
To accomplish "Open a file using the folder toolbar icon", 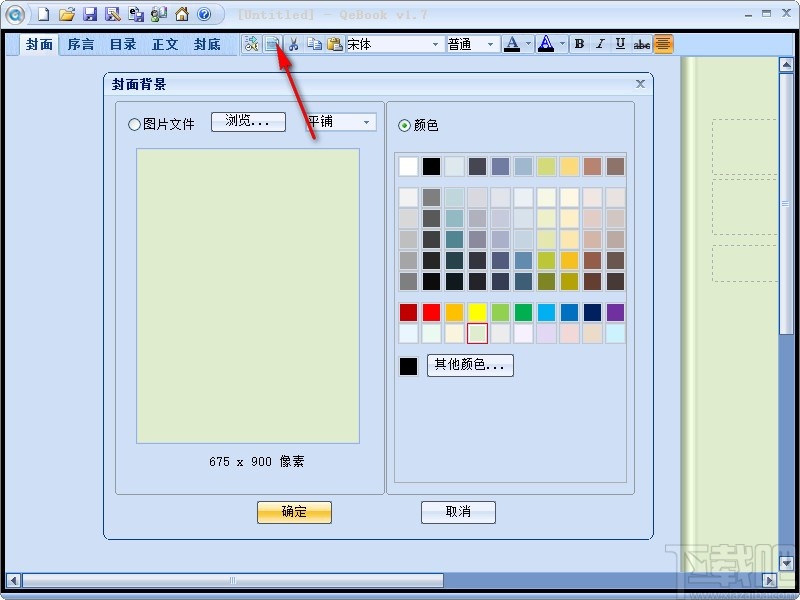I will point(66,14).
